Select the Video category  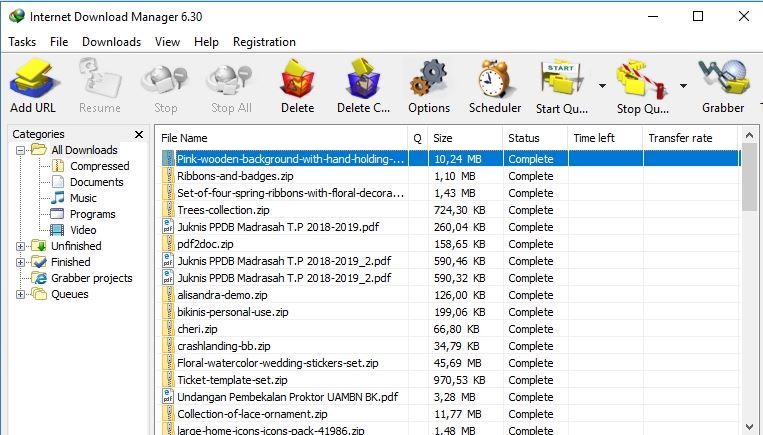coord(83,230)
